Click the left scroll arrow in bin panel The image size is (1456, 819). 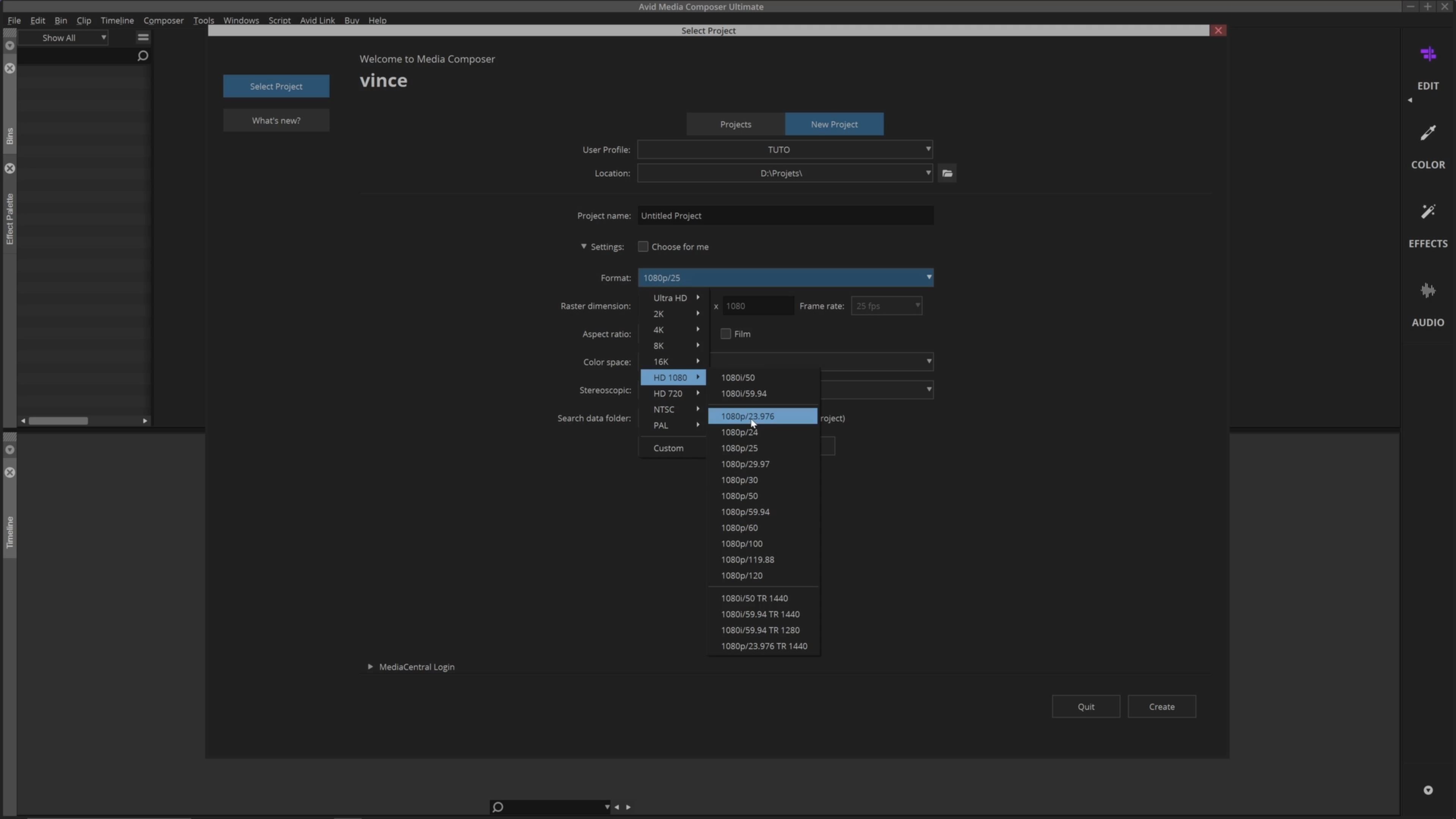(x=23, y=420)
